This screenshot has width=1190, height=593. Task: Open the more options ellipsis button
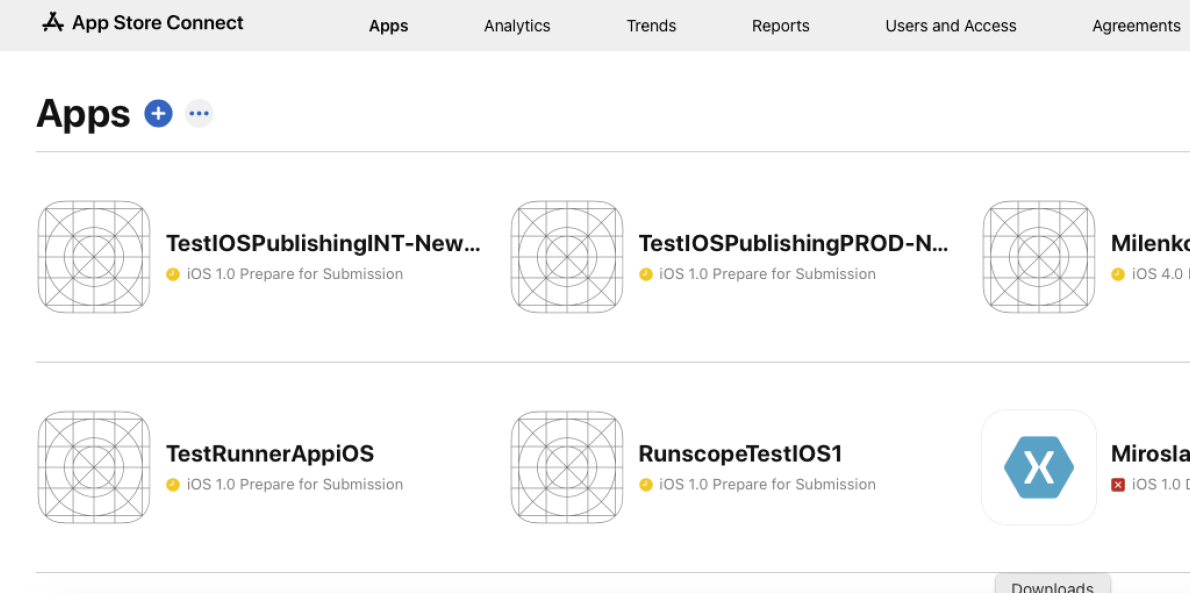[x=199, y=114]
